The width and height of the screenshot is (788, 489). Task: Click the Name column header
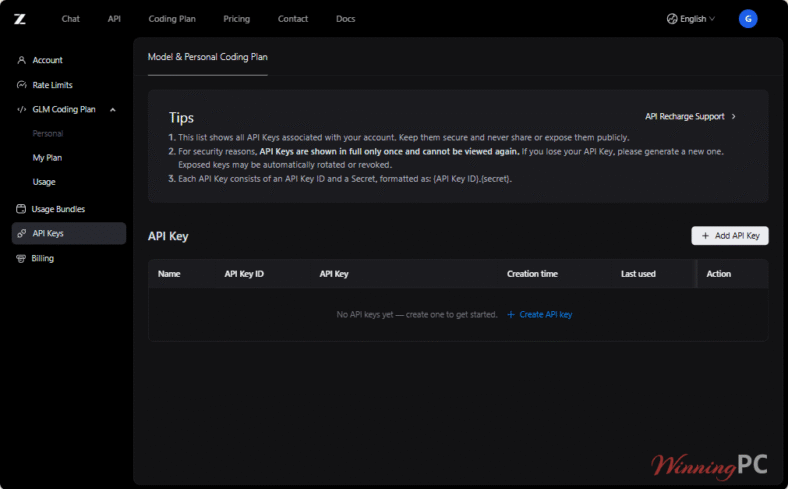coord(169,274)
